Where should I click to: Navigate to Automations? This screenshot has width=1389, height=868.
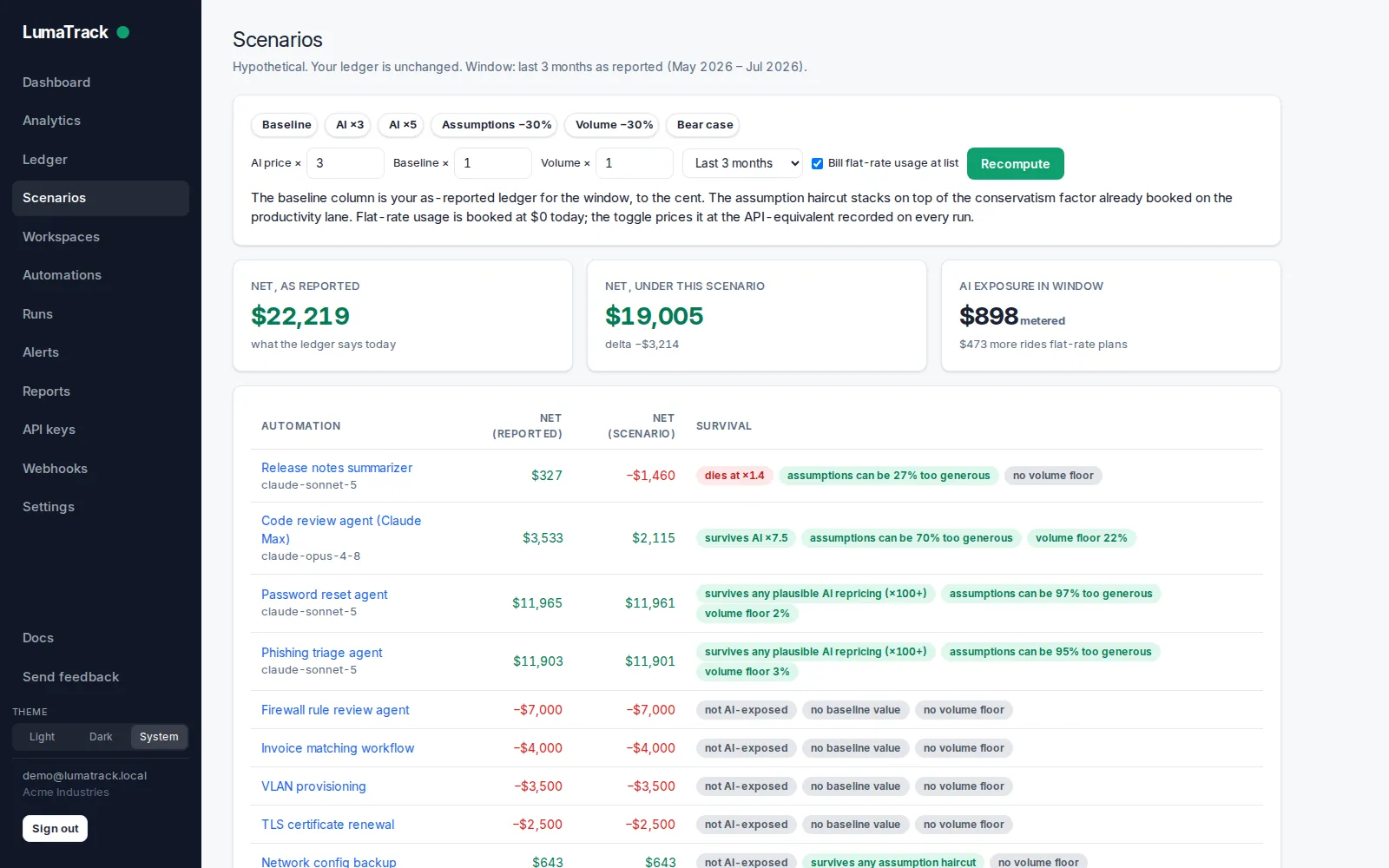tap(101, 275)
